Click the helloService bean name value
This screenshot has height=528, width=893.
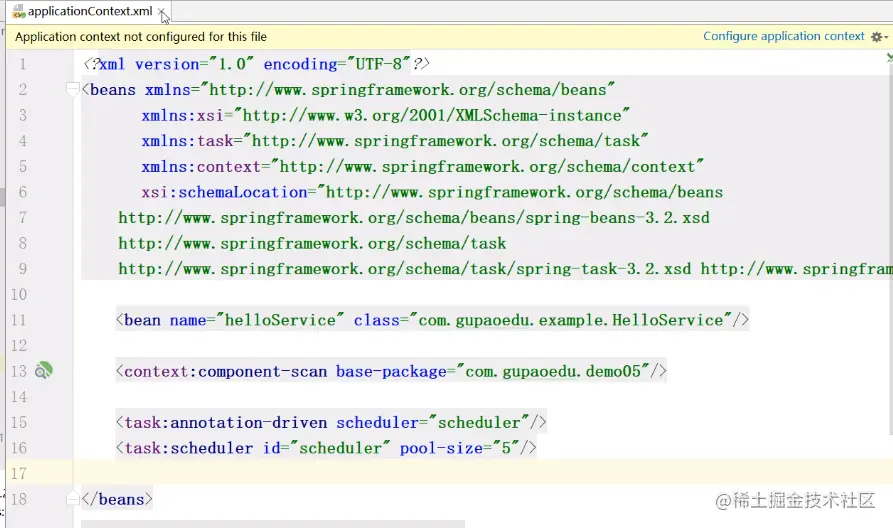coord(280,320)
